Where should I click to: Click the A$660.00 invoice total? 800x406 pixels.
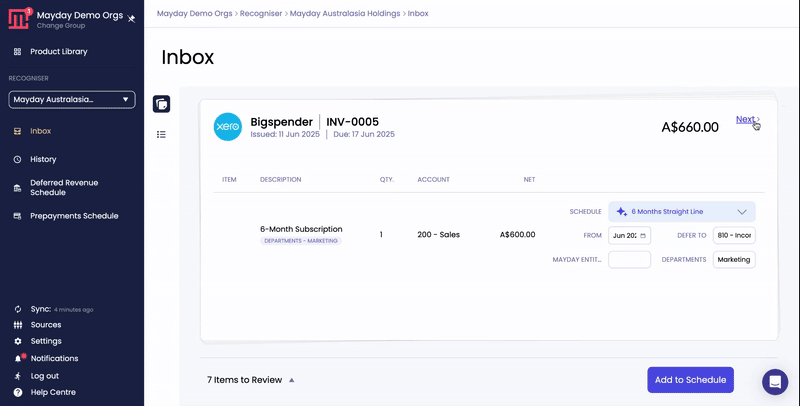(x=690, y=127)
